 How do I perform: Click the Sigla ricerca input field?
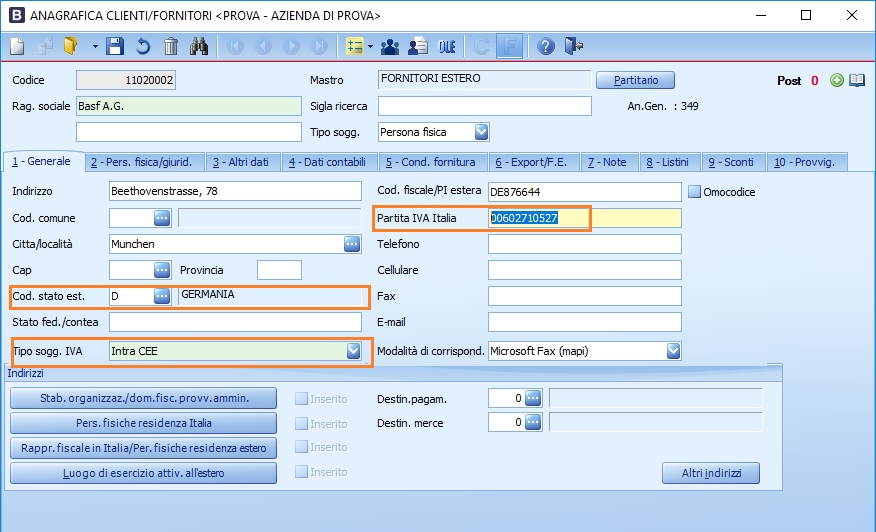tap(485, 106)
